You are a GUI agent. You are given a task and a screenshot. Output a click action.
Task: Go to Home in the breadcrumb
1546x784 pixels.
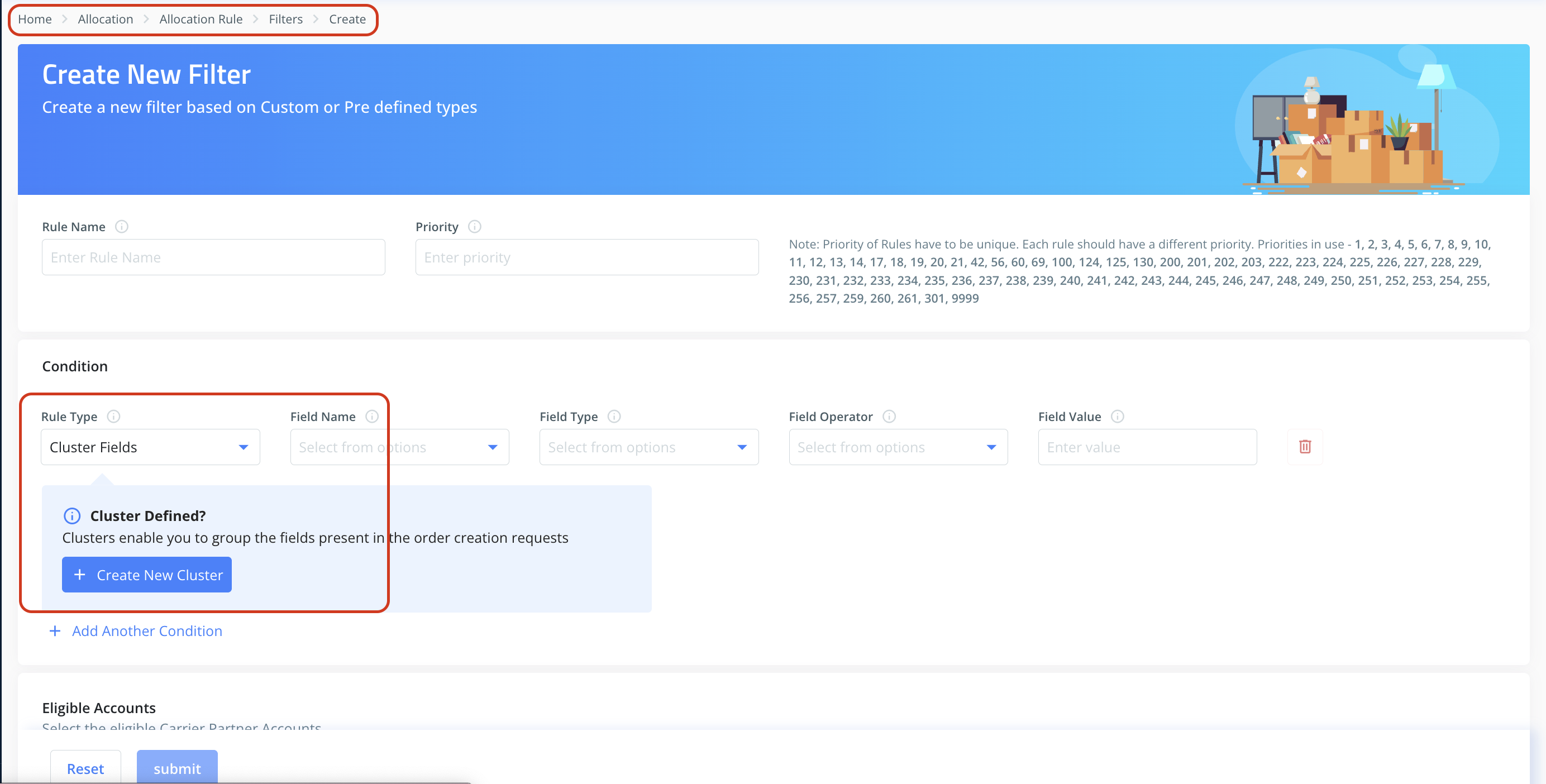35,19
